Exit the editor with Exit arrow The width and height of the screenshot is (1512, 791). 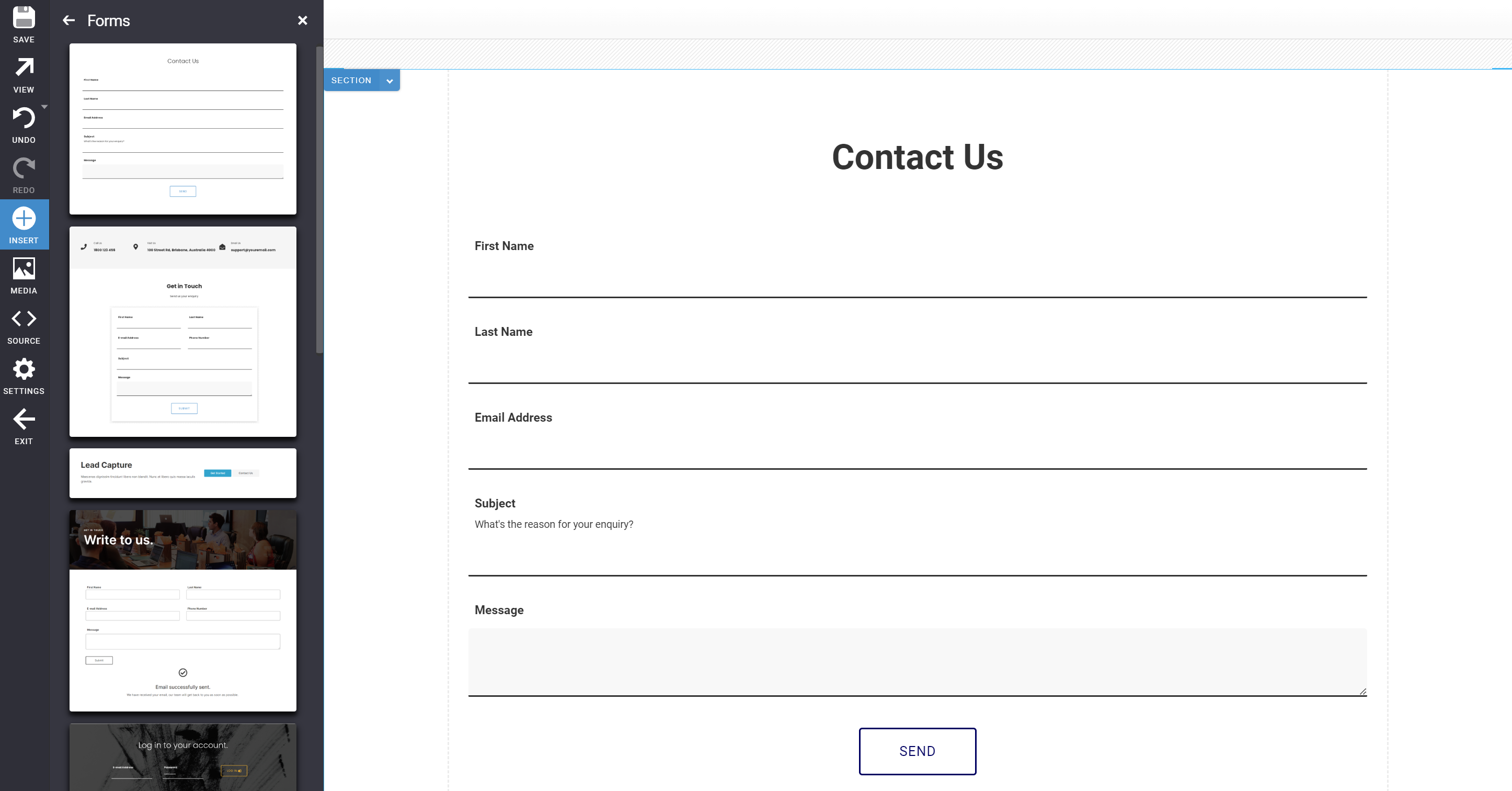24,419
